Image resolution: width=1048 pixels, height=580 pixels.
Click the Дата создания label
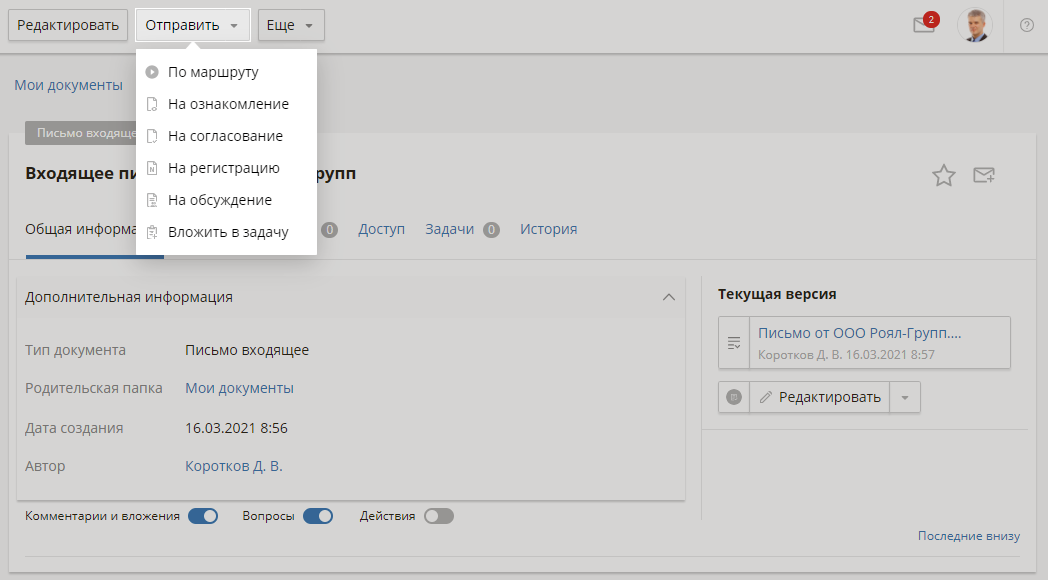pos(74,428)
